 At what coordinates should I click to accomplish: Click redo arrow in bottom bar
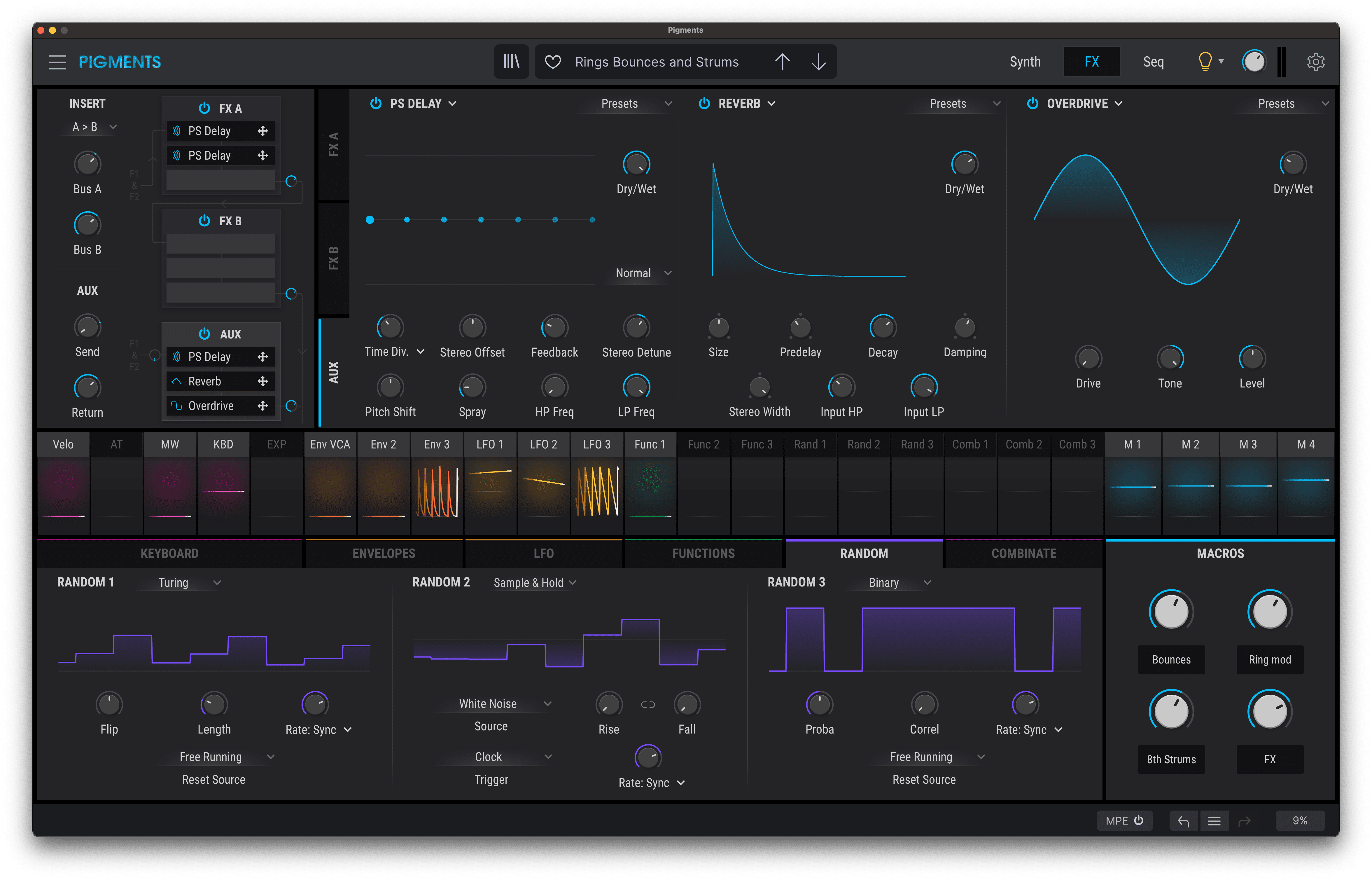point(1244,820)
